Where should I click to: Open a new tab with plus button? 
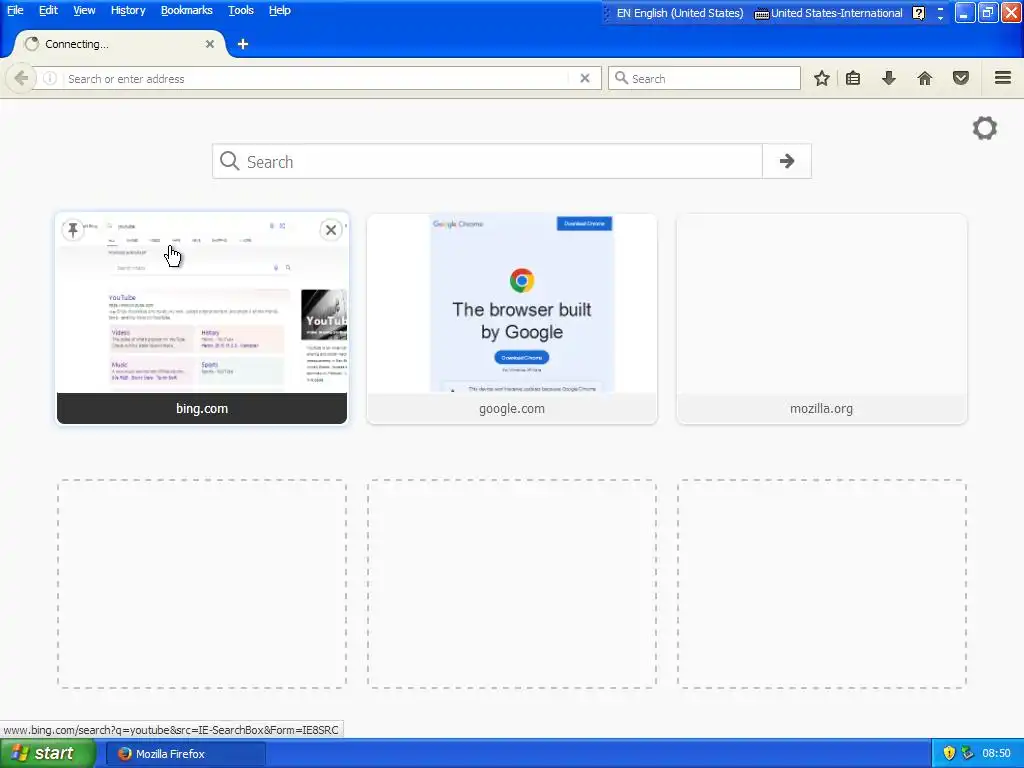click(243, 44)
